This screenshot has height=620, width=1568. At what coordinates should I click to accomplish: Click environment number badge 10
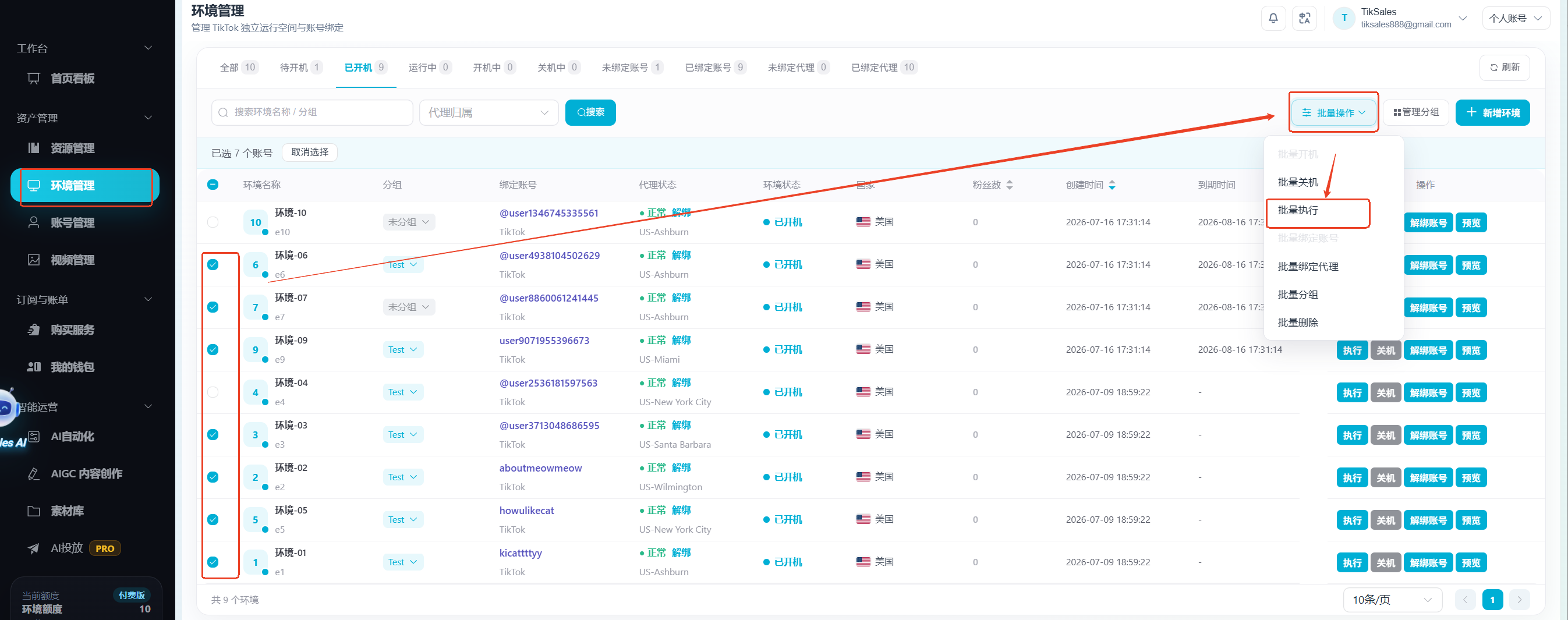[256, 223]
